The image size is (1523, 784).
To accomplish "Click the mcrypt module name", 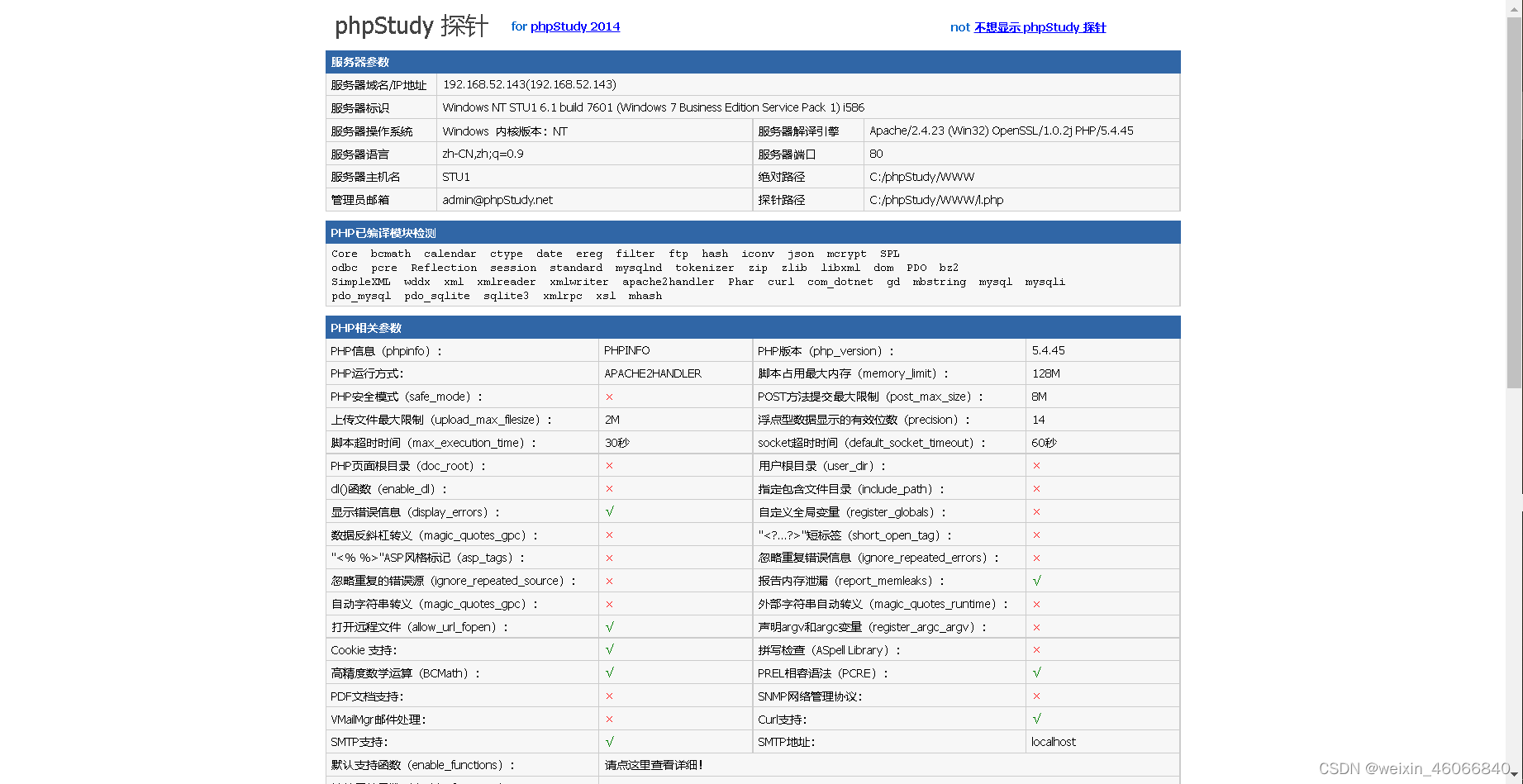I will pyautogui.click(x=846, y=254).
